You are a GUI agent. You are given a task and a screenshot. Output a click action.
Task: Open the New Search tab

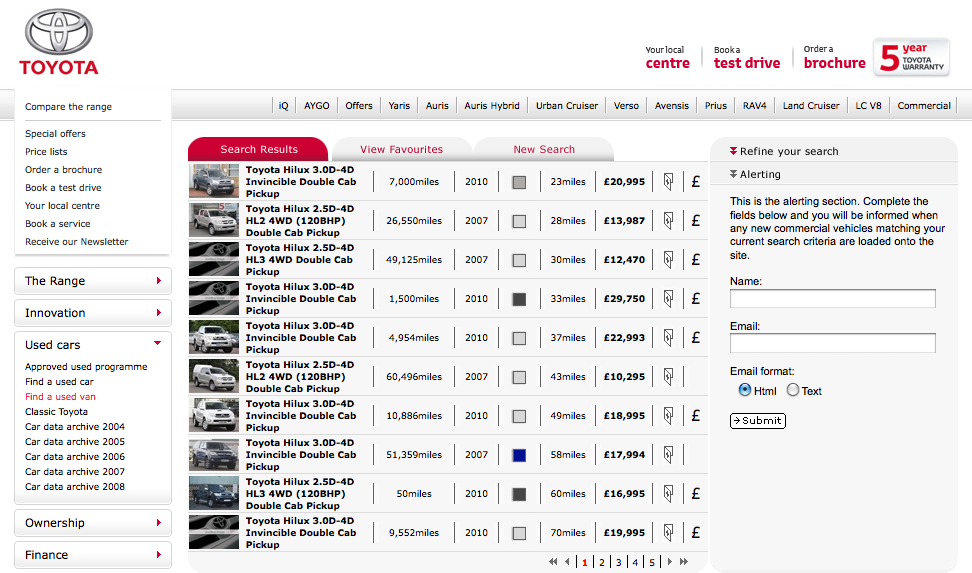coord(544,149)
